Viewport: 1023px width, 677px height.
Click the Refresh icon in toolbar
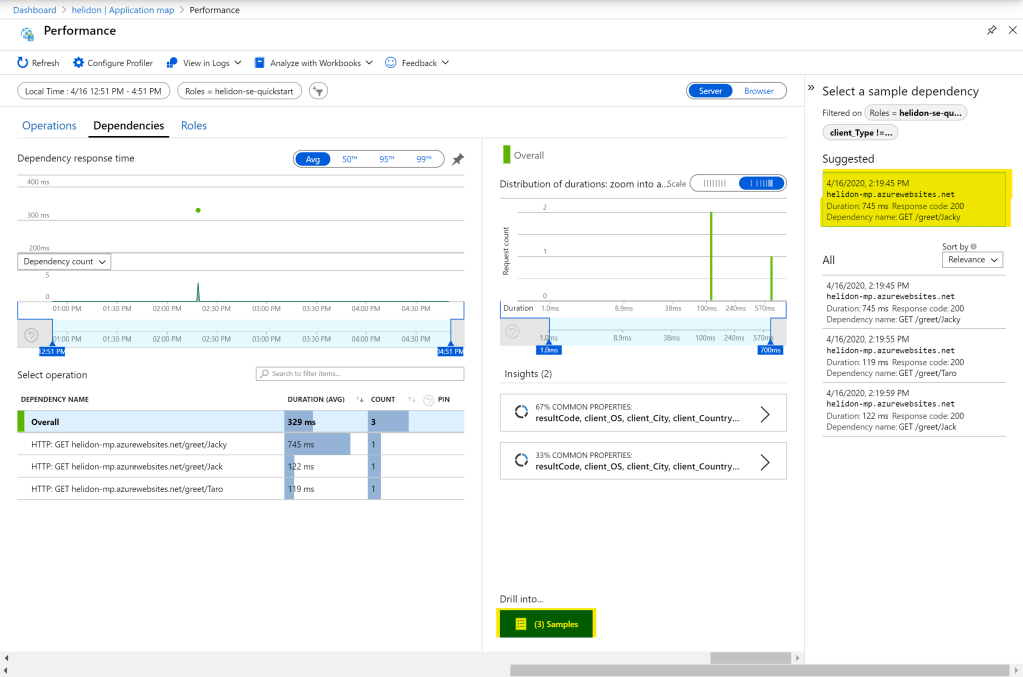[x=23, y=63]
